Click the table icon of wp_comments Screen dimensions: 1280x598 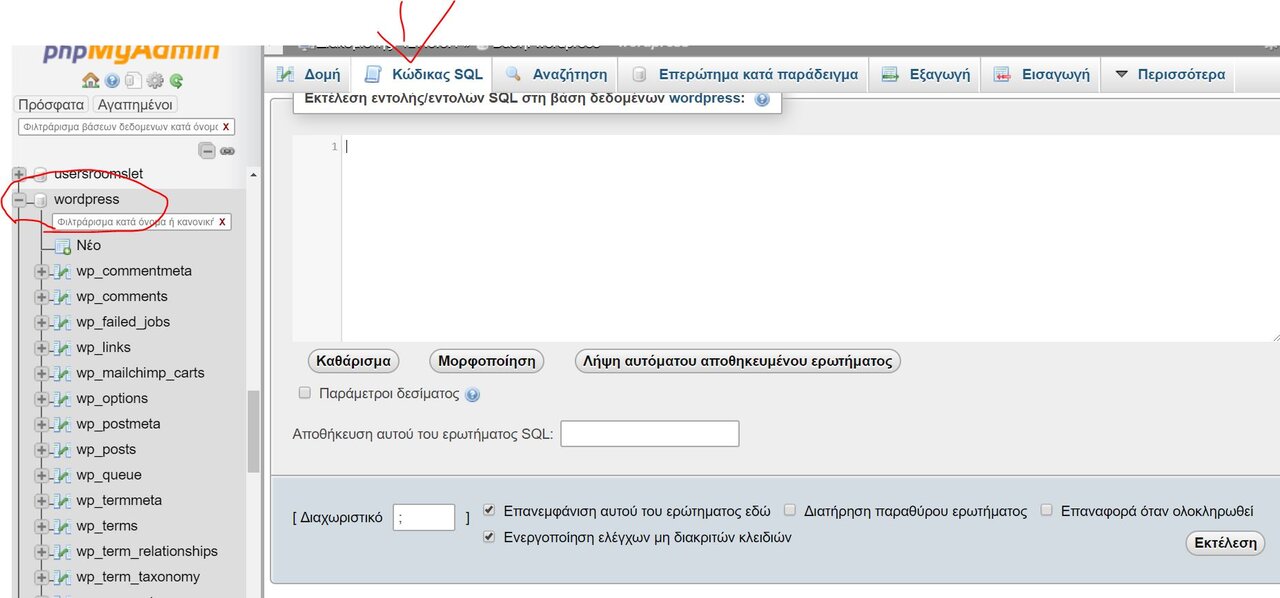point(63,297)
